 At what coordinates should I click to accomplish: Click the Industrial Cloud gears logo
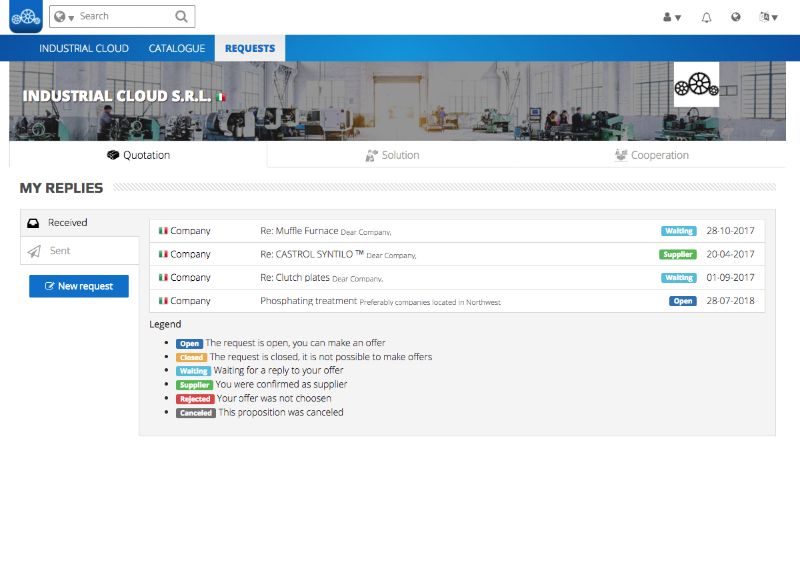[25, 17]
